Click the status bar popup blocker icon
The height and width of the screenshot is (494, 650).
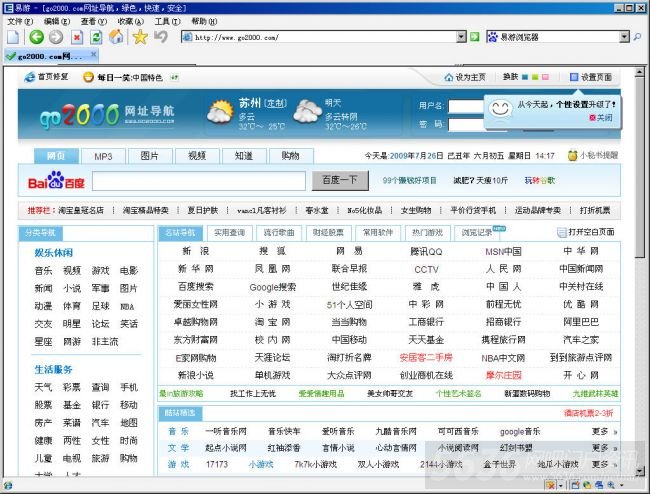click(551, 485)
